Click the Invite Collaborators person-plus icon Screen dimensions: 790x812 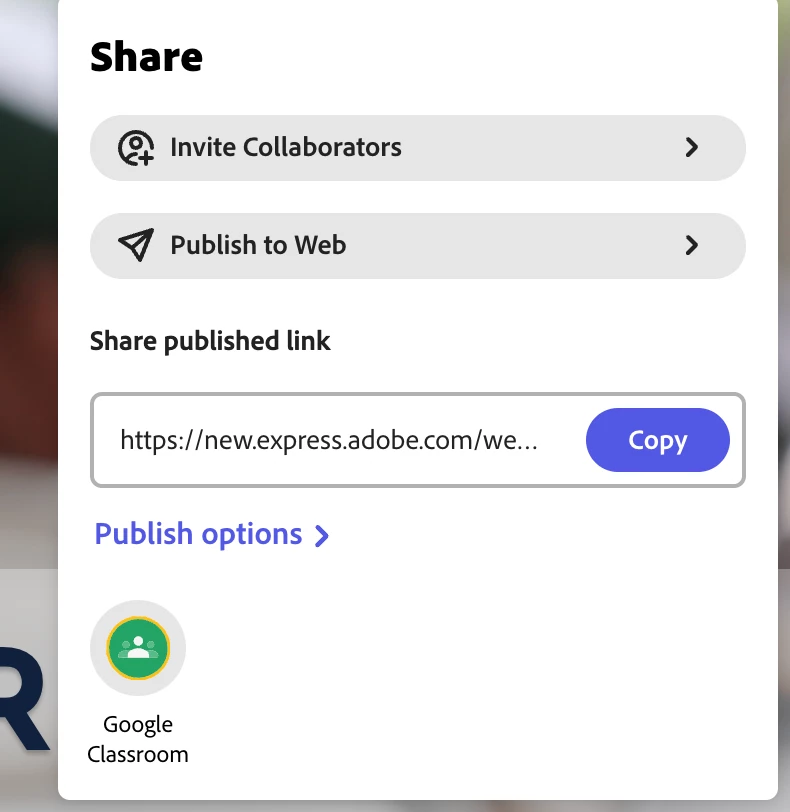pos(136,148)
